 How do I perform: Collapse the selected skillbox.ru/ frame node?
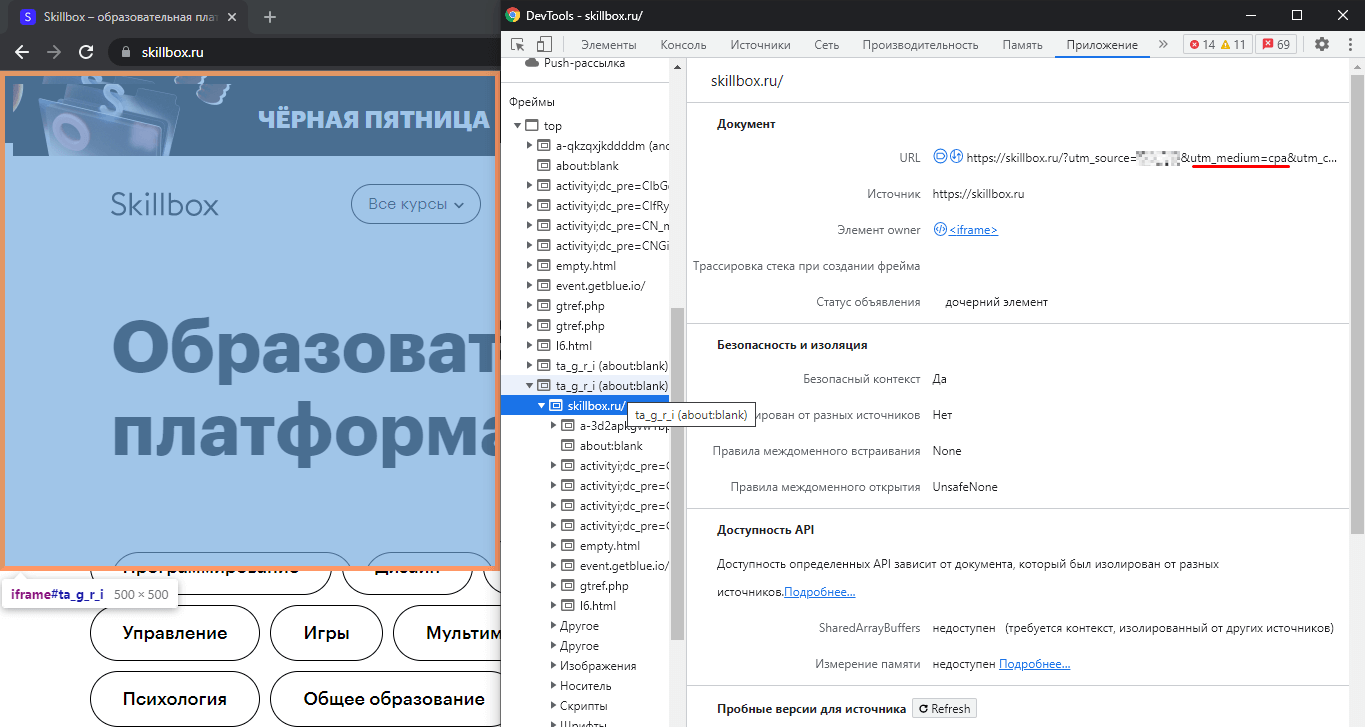click(x=542, y=406)
